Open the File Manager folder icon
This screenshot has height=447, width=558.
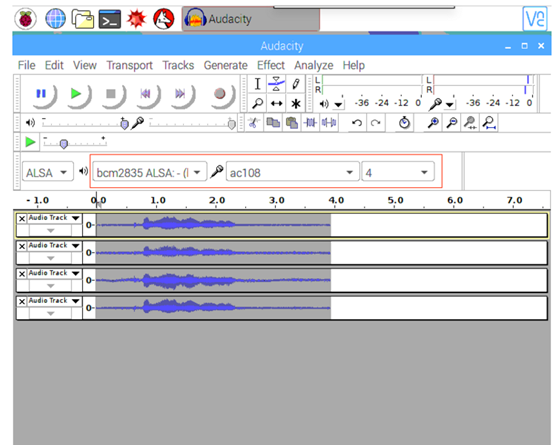click(83, 19)
